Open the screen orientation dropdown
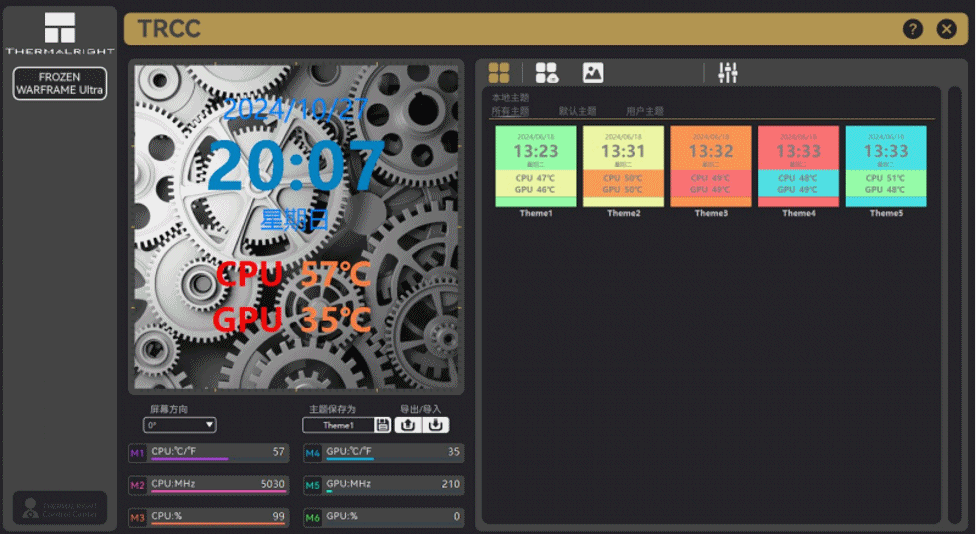The width and height of the screenshot is (976, 534). click(x=180, y=425)
